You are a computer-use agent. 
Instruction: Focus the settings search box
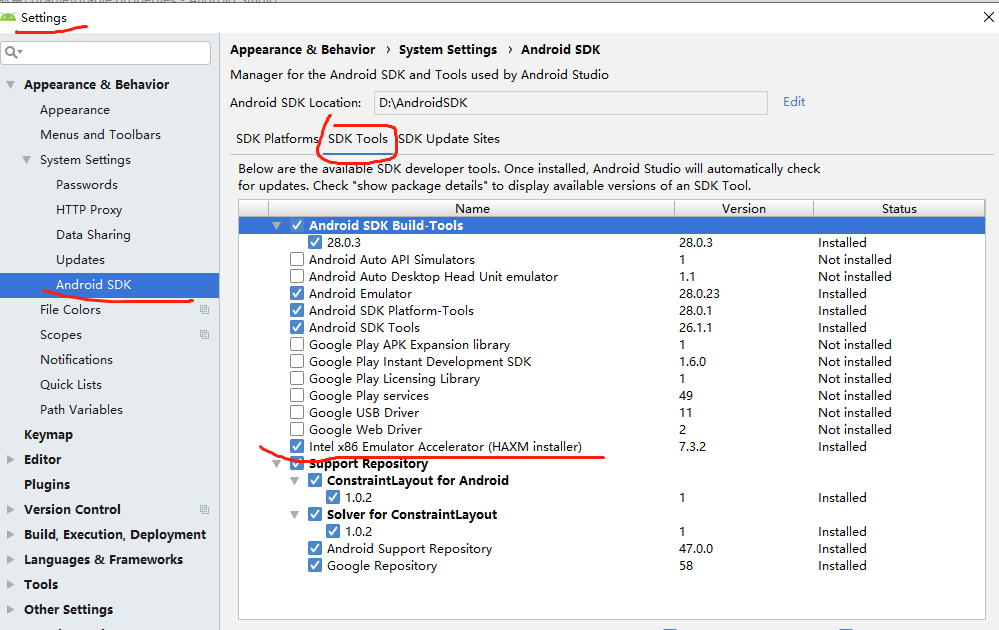pos(106,52)
